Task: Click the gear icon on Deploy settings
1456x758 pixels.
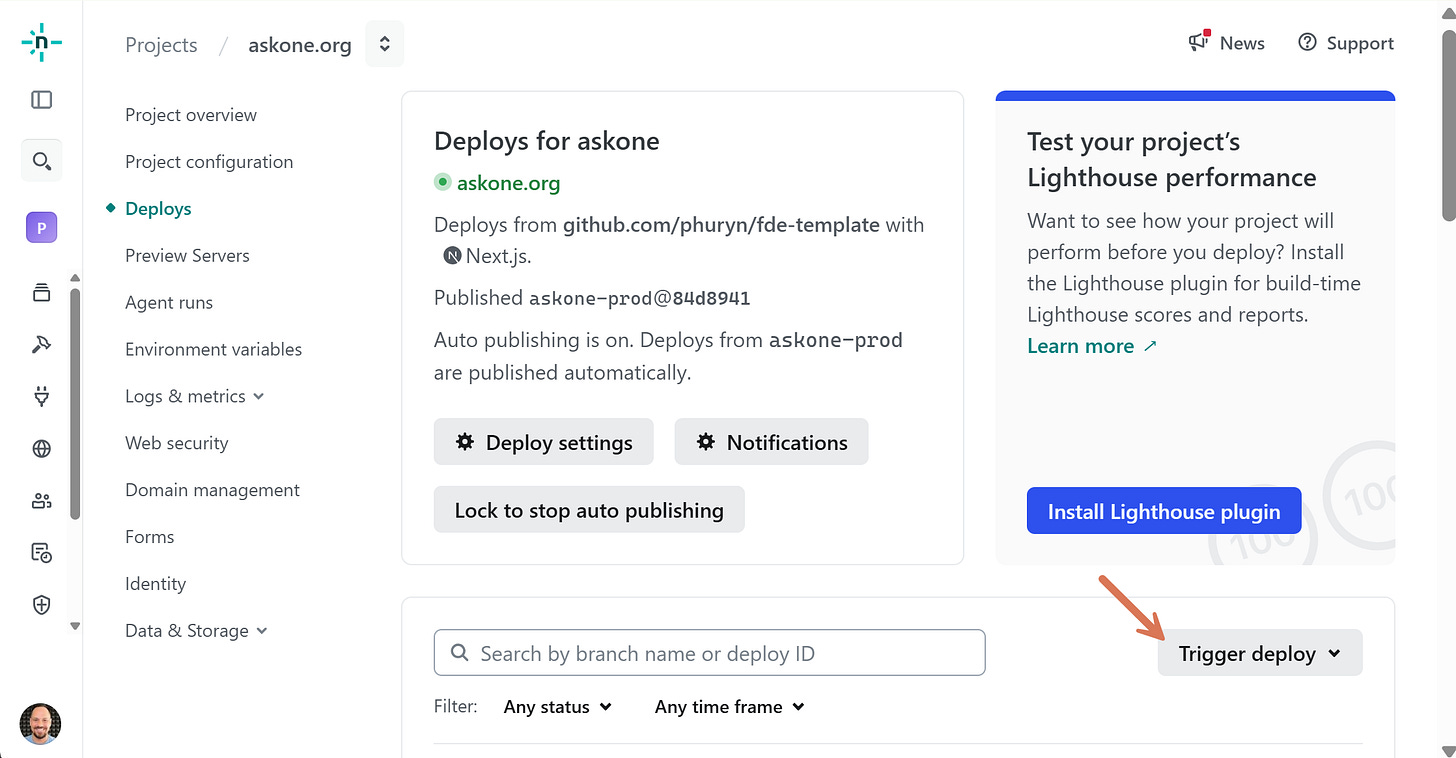Action: click(x=465, y=441)
